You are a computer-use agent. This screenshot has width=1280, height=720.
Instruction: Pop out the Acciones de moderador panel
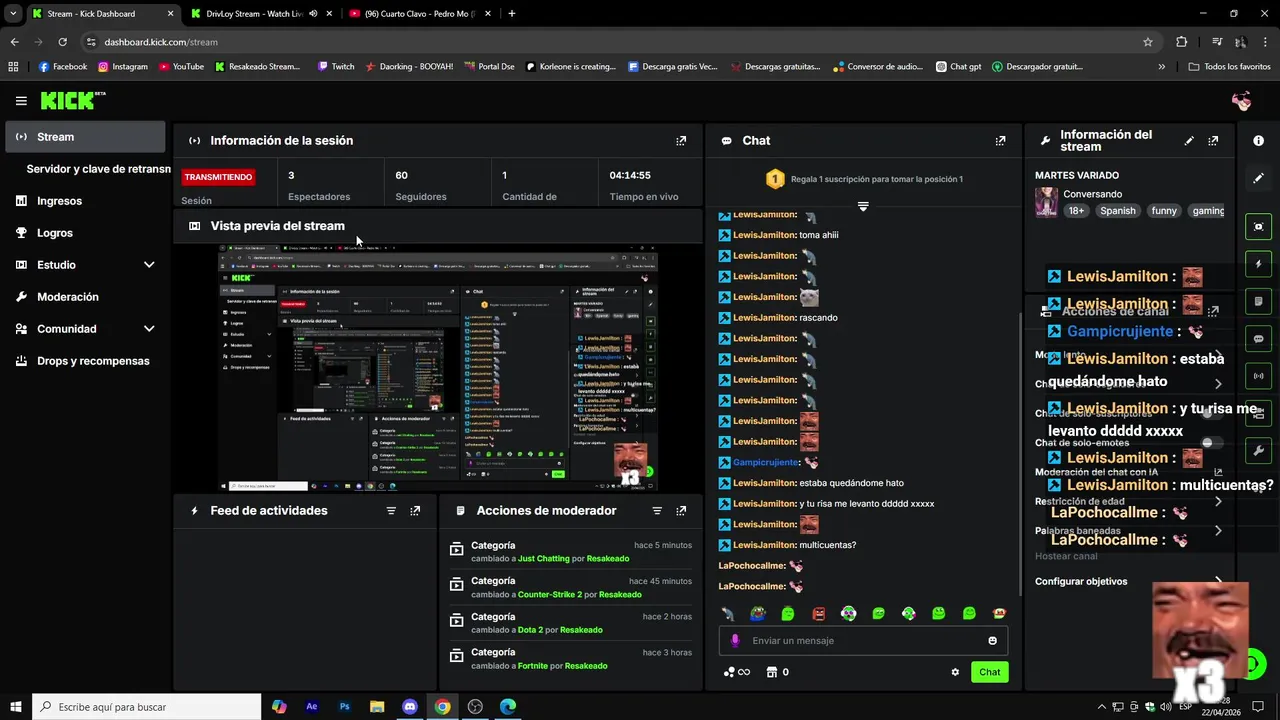click(681, 511)
